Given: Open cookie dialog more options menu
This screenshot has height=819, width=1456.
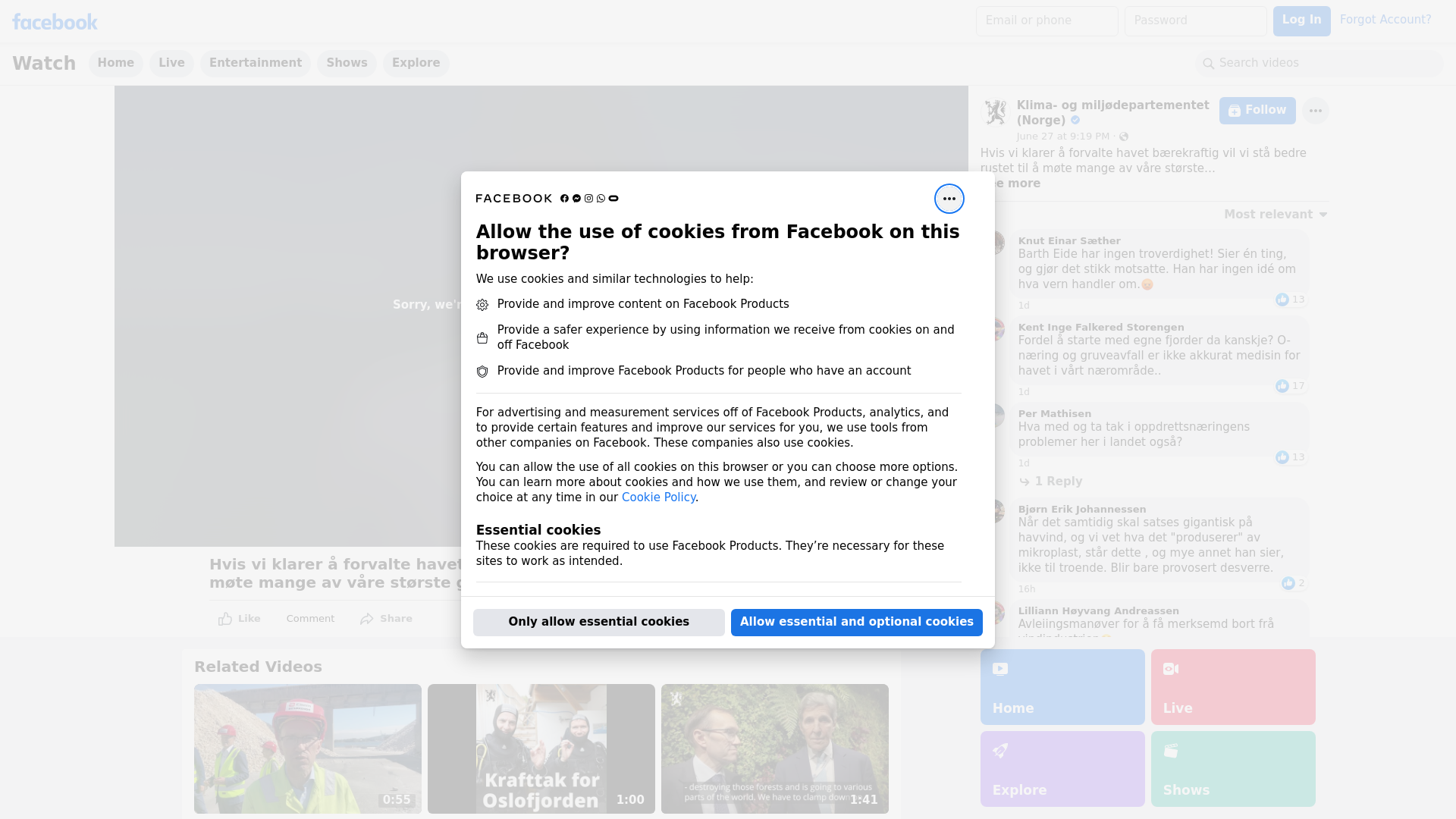Looking at the screenshot, I should (x=949, y=199).
